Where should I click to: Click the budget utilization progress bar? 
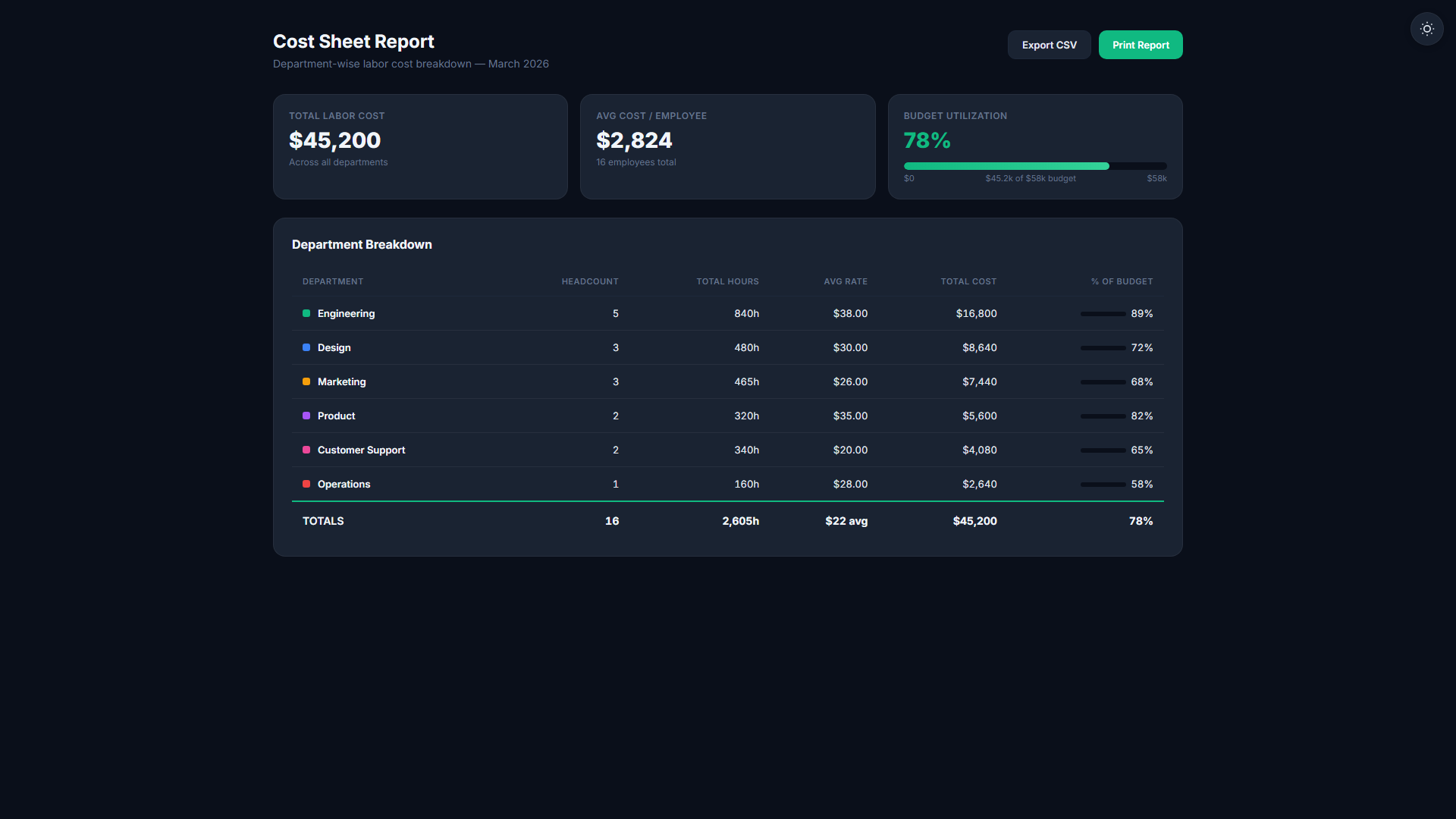(1035, 165)
